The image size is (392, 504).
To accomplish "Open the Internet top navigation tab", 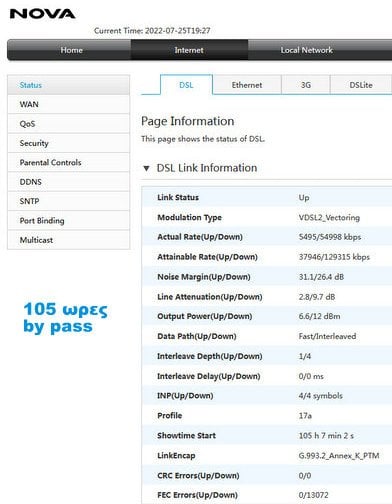I will [189, 50].
